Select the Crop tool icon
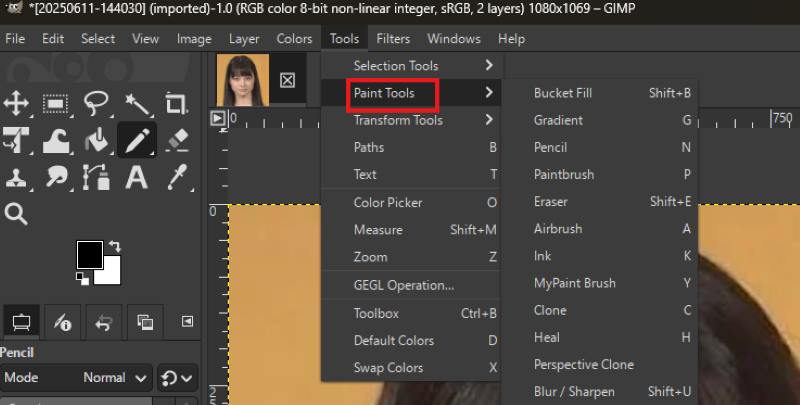Viewport: 800px width, 405px height. tap(177, 104)
